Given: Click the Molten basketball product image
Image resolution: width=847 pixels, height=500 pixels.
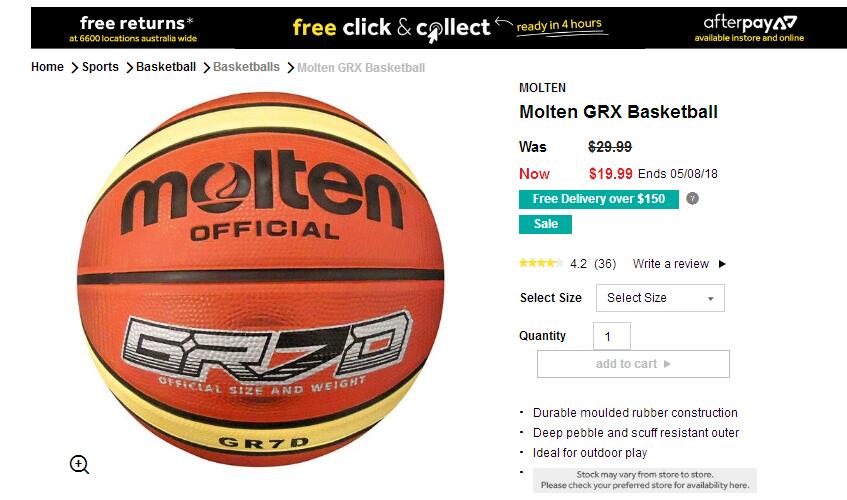Looking at the screenshot, I should click(x=260, y=279).
